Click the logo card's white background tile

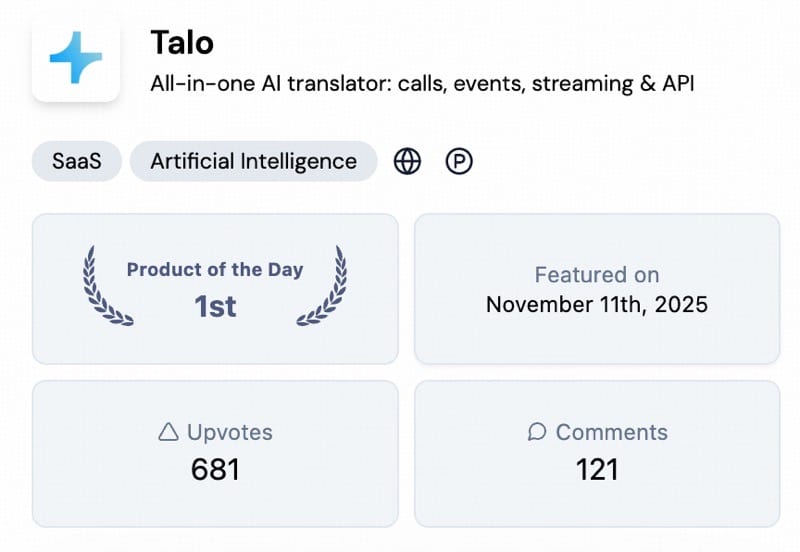pyautogui.click(x=76, y=58)
